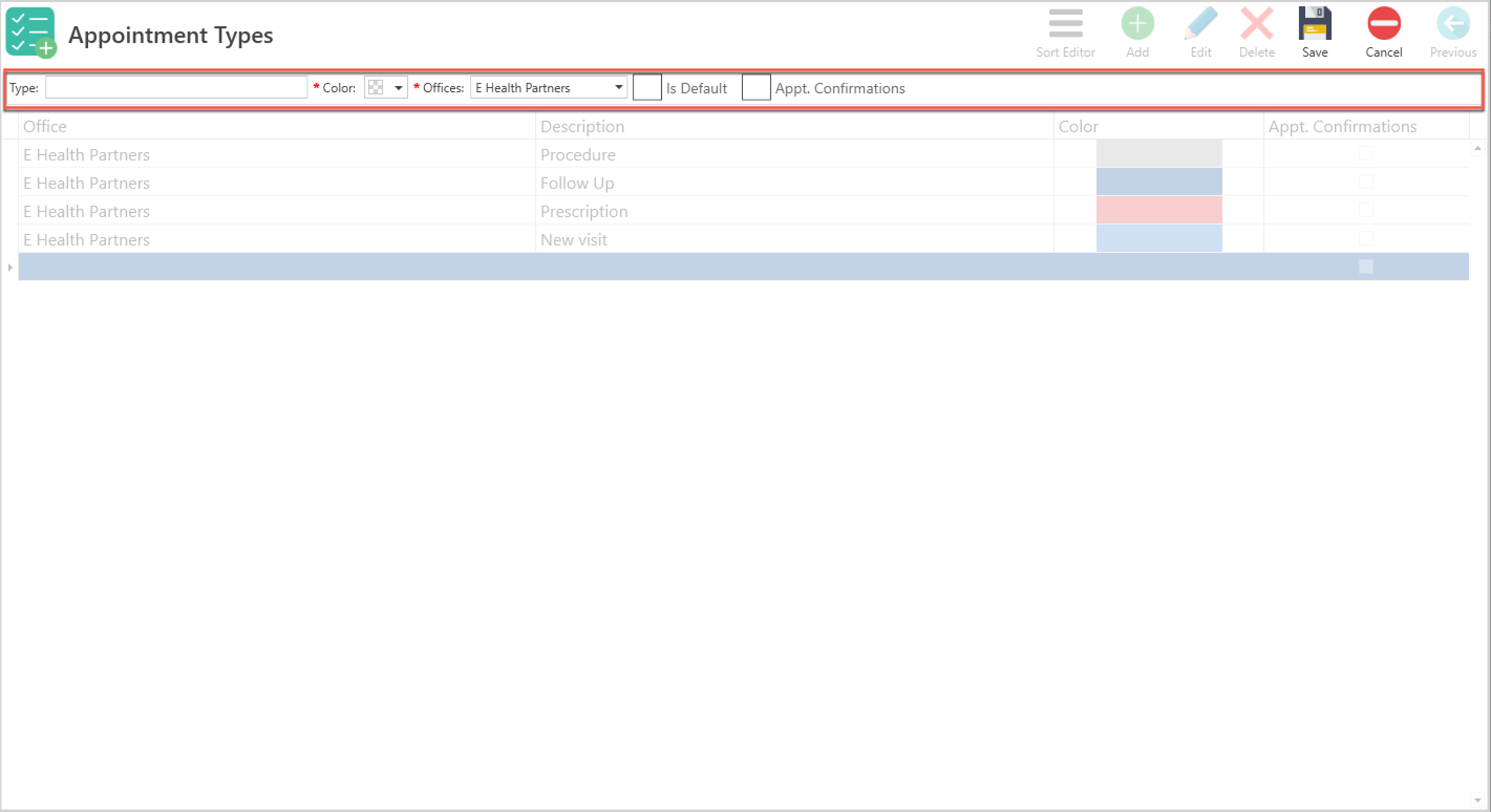Enable the Is Default checkbox

pyautogui.click(x=646, y=88)
